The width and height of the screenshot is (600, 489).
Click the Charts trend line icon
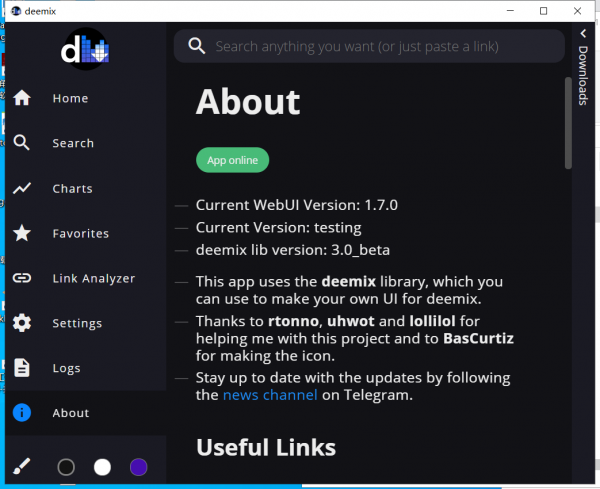click(22, 188)
